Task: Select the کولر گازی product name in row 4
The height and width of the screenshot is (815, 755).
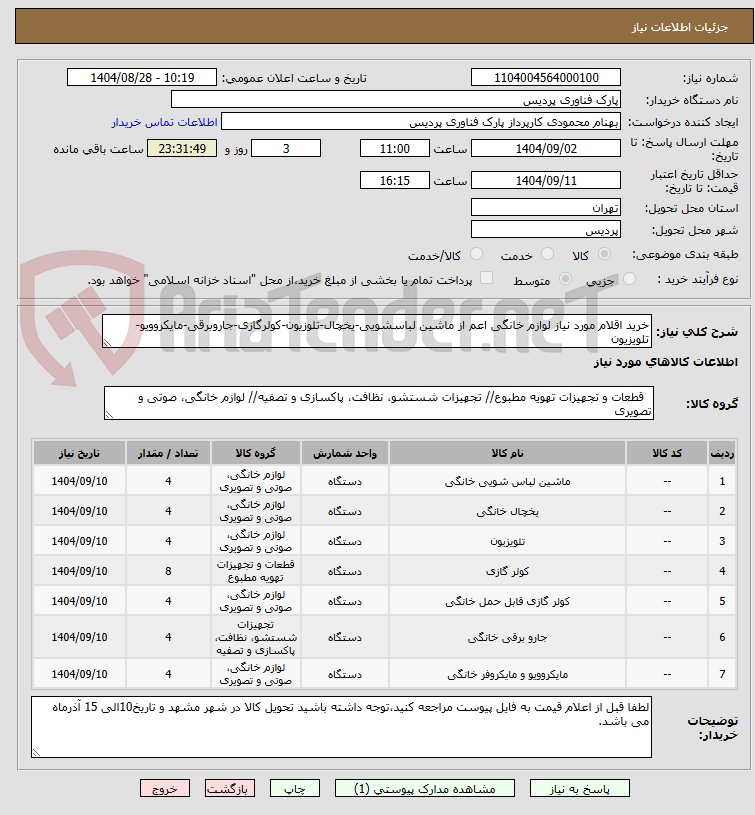Action: [x=507, y=571]
